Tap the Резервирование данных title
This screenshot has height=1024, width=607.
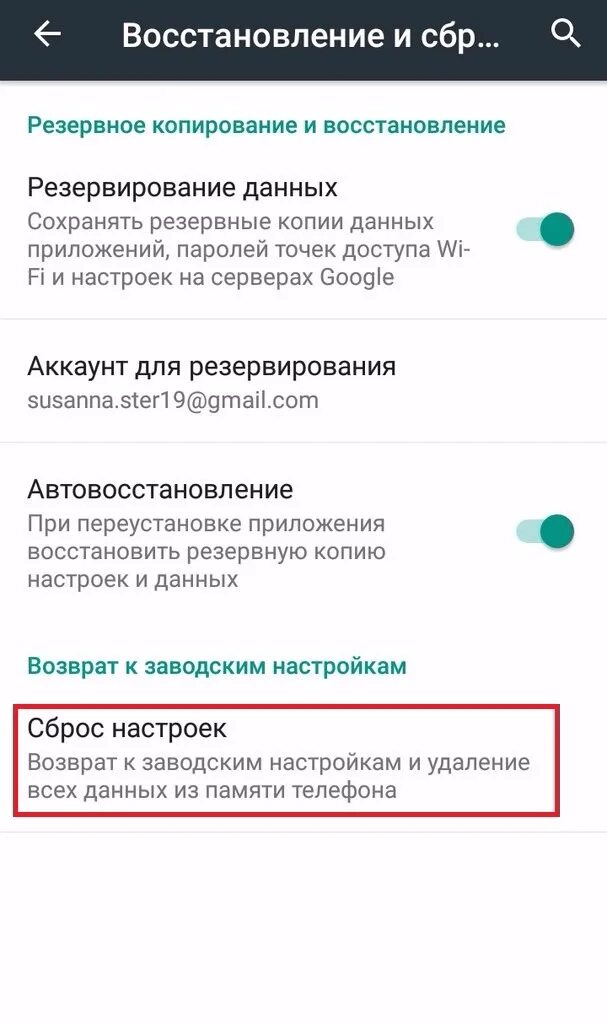click(182, 188)
